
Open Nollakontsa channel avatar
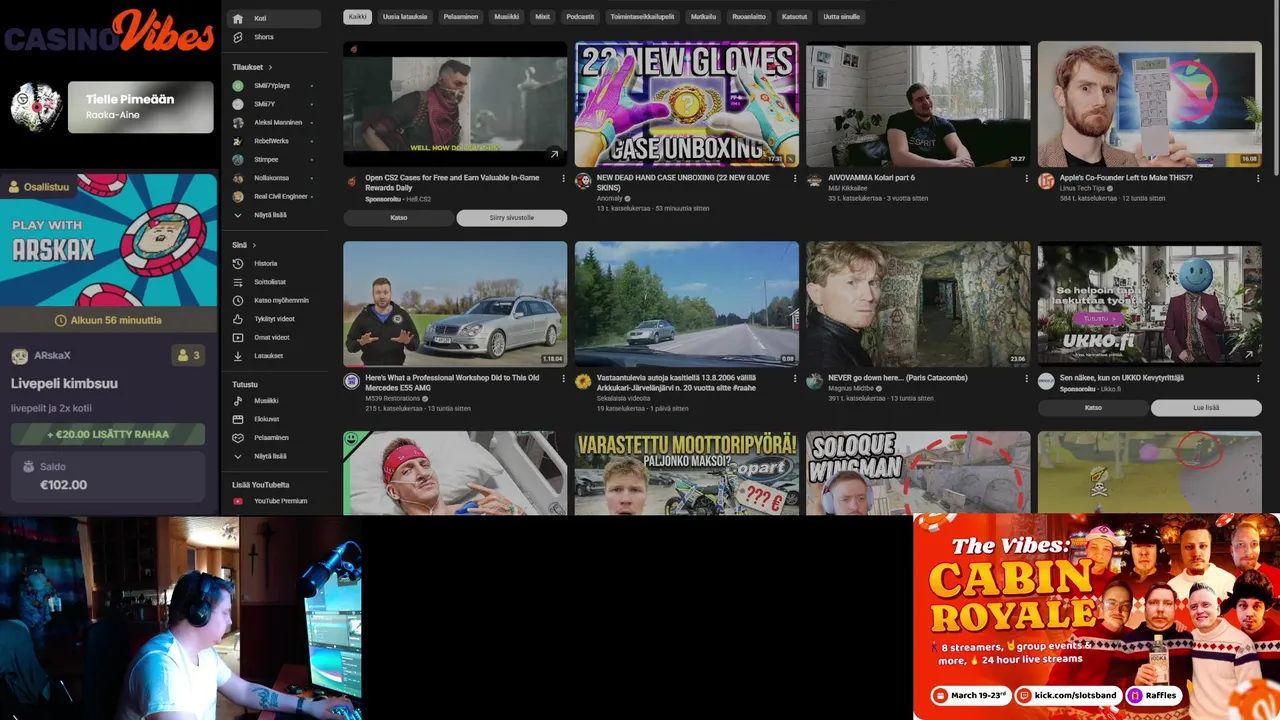238,178
